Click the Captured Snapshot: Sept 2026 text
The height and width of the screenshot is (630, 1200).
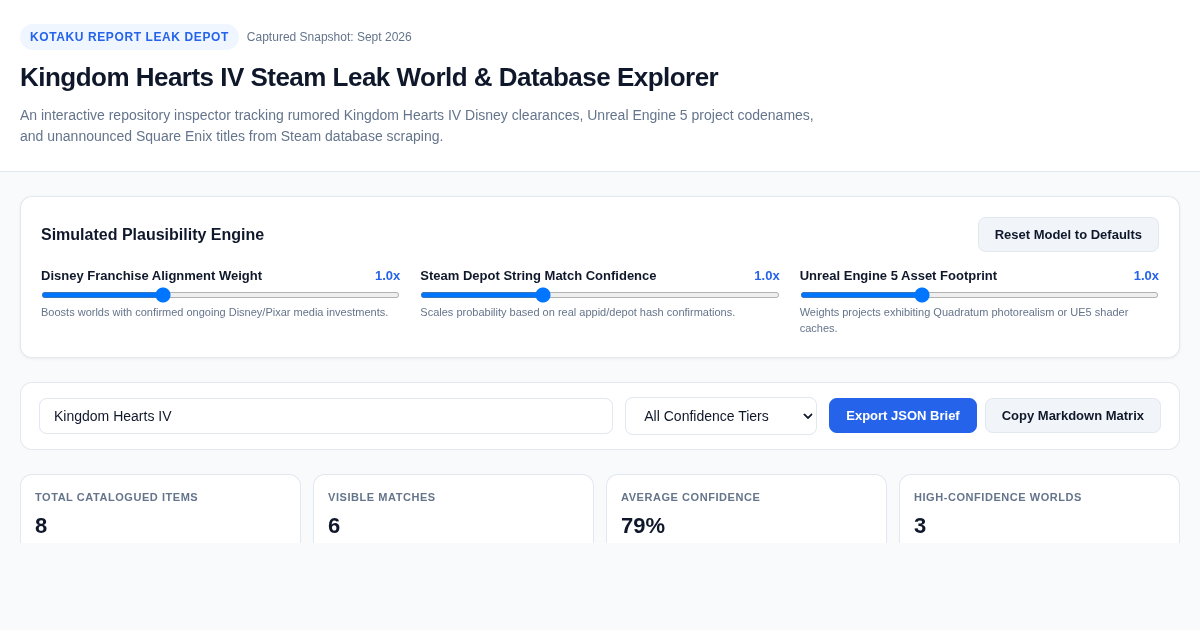329,37
